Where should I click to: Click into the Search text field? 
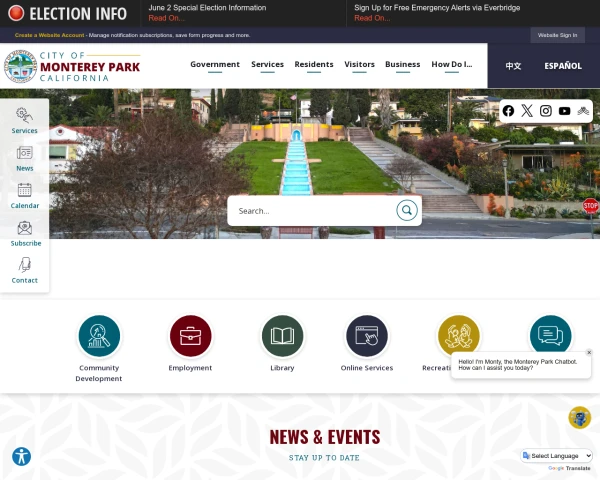314,211
